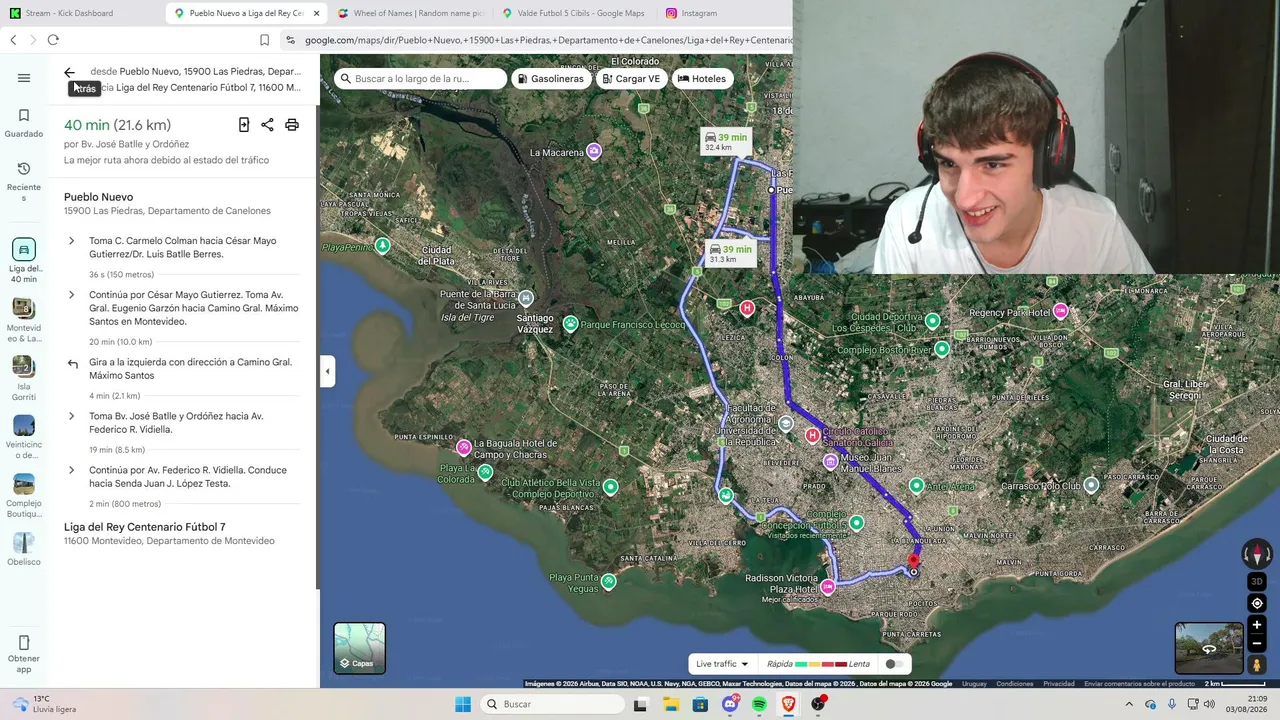This screenshot has height=720, width=1280.
Task: Click Obtener app in the sidebar
Action: click(24, 654)
